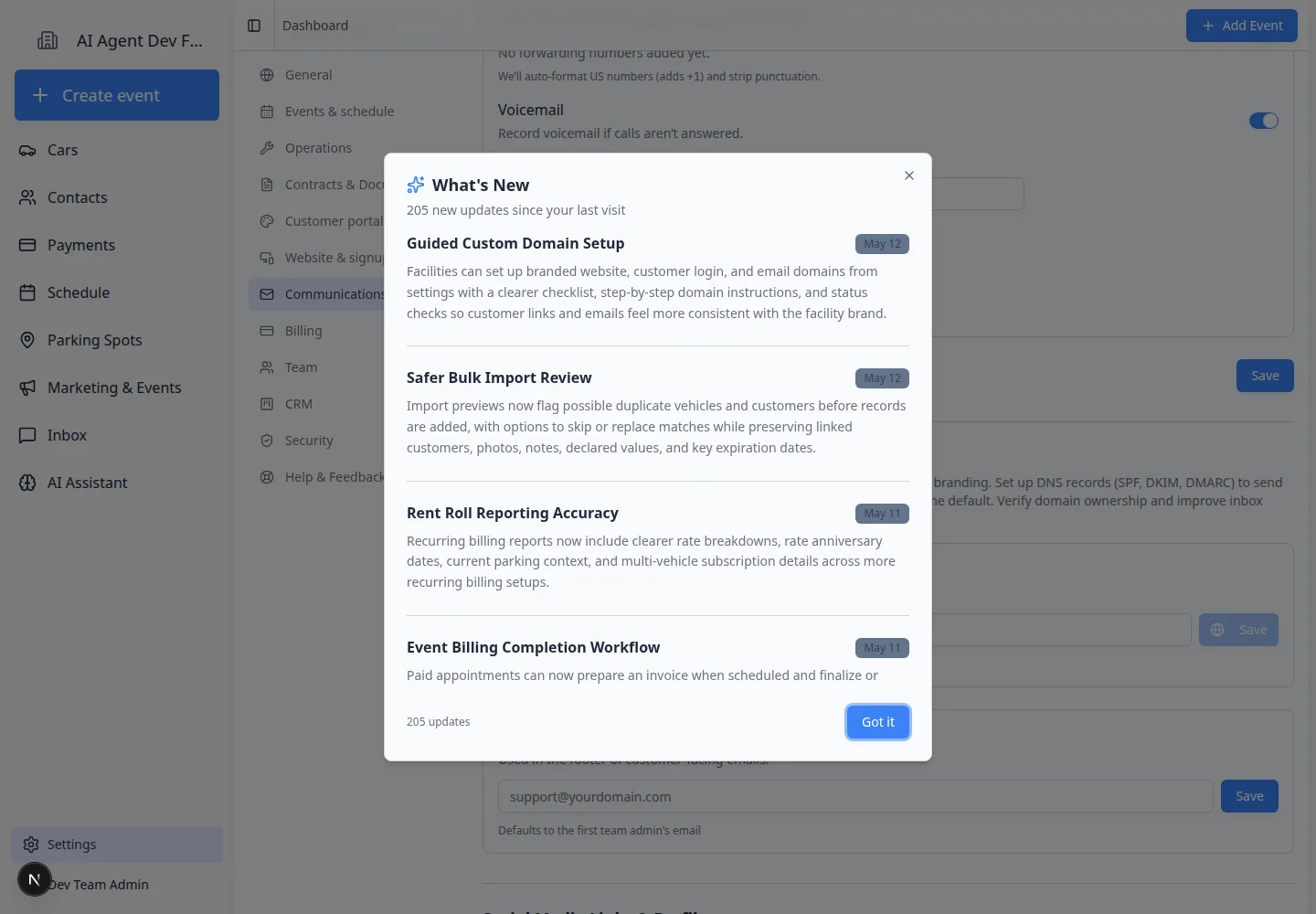Click the 205 updates footer text

point(439,722)
